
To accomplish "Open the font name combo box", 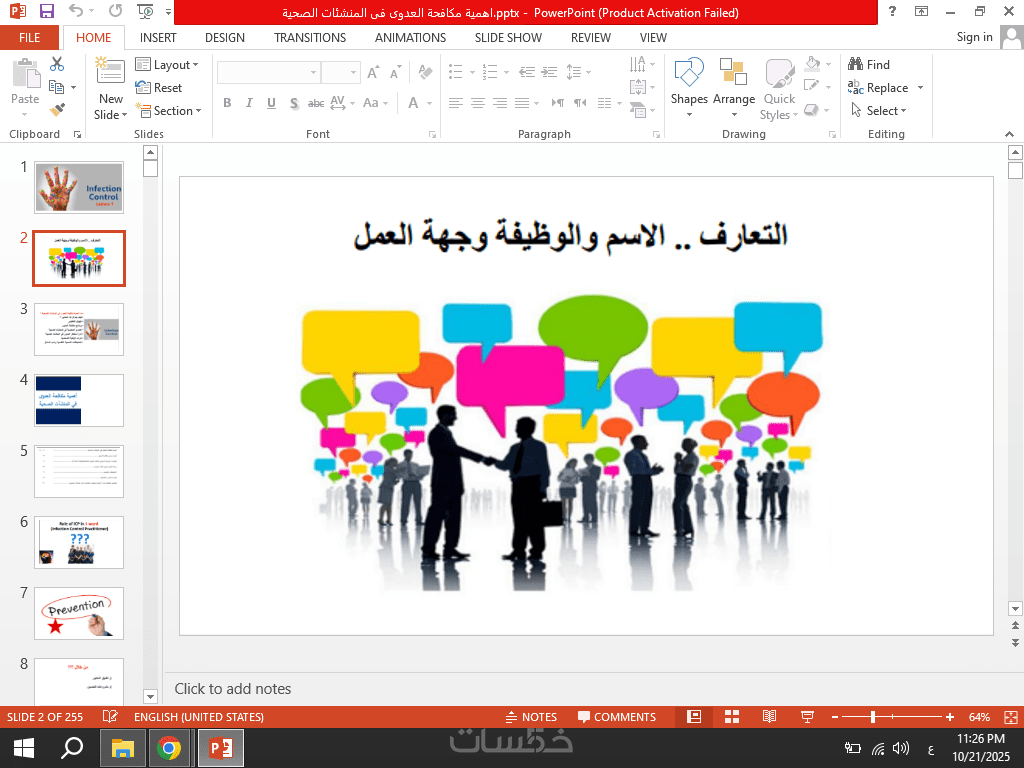I will [x=268, y=72].
